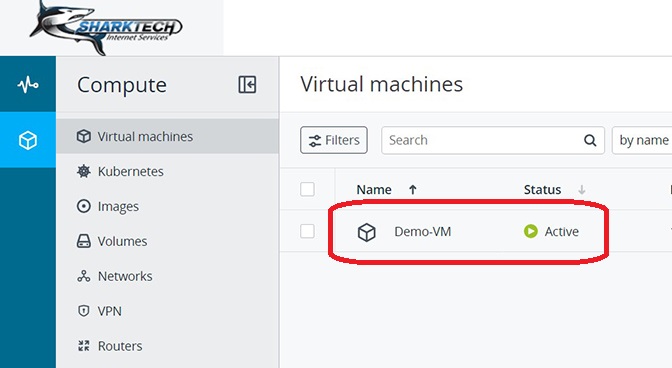Click the Compute panel title
Screen dimensions: 672x368
(122, 85)
